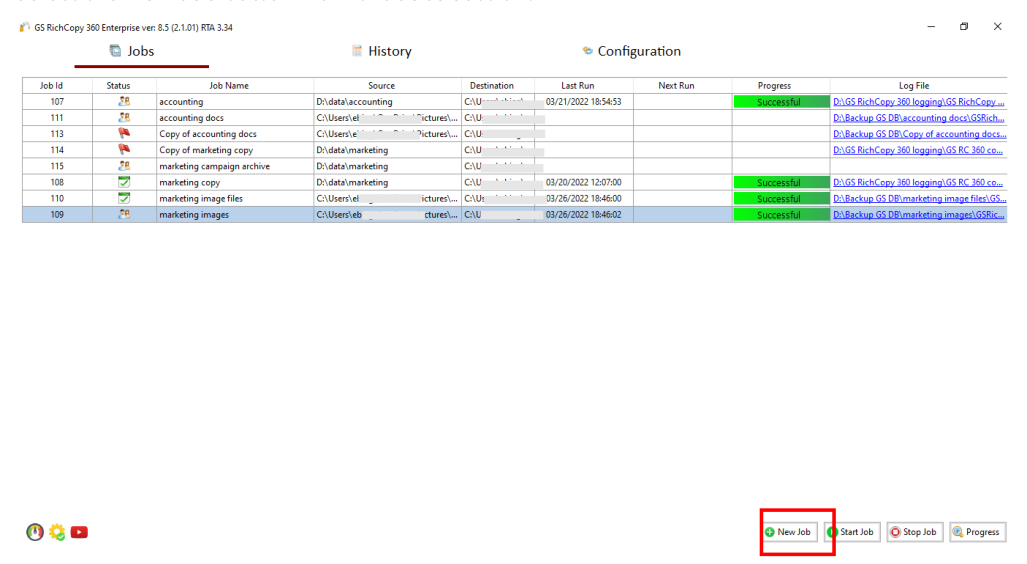The width and height of the screenshot is (1027, 564).
Task: Open marketing image files log link
Action: [x=919, y=198]
